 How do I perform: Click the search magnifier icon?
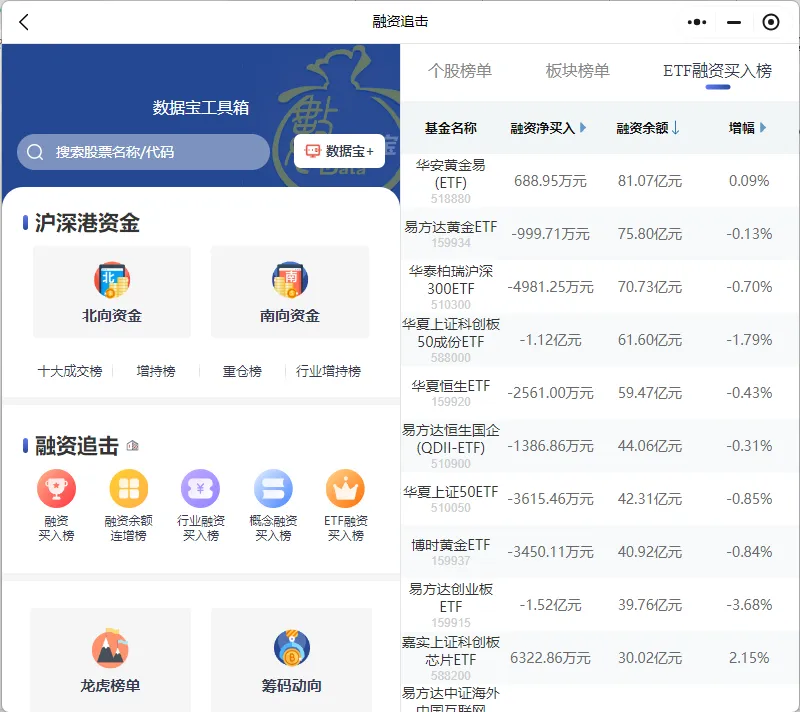(35, 152)
